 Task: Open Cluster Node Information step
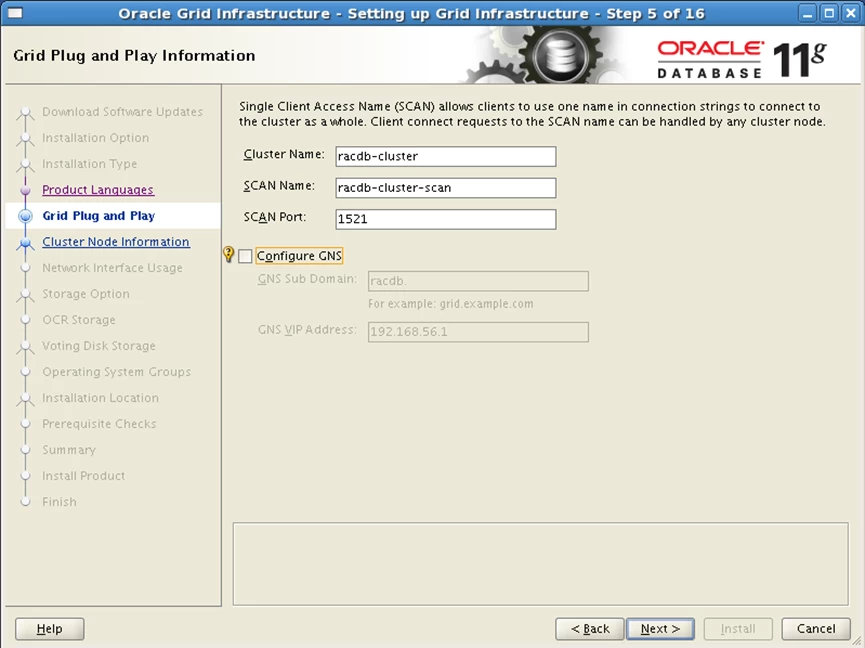pyautogui.click(x=116, y=242)
